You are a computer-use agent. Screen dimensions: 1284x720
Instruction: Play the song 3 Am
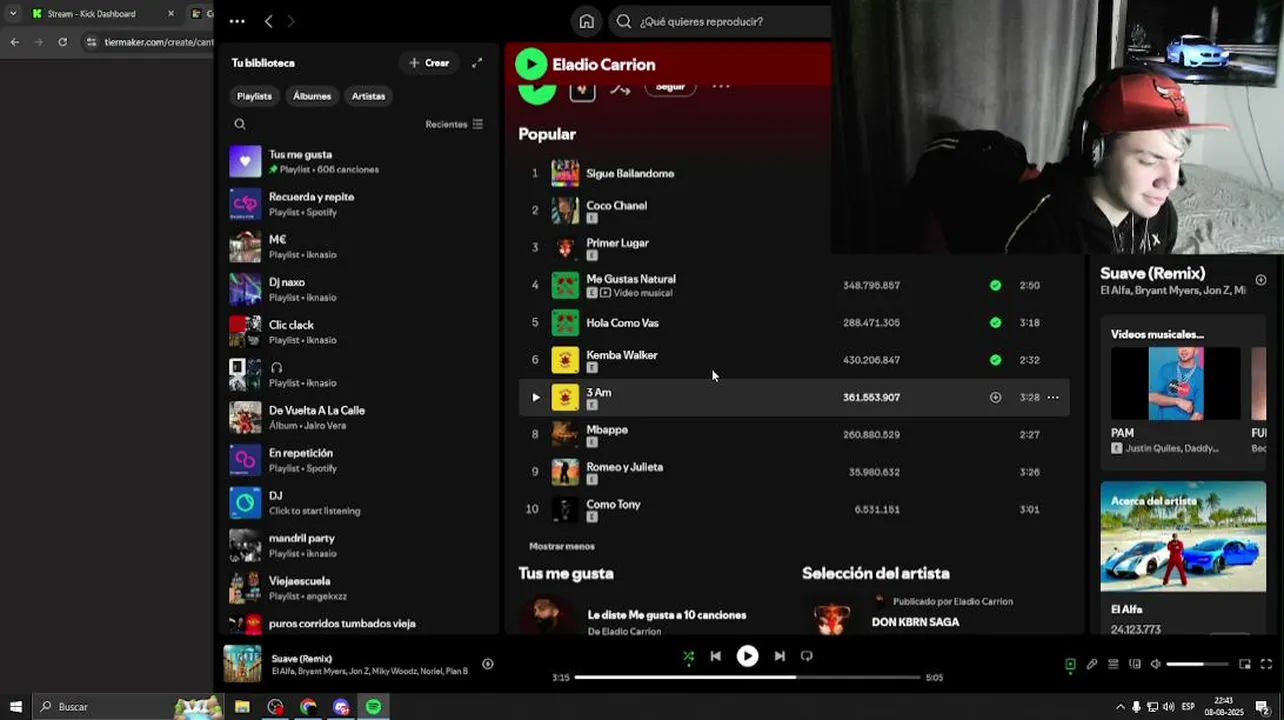536,398
